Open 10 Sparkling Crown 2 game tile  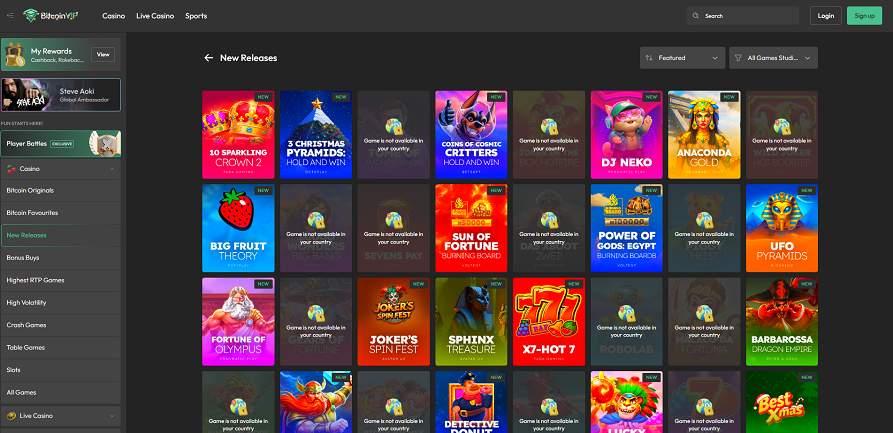pyautogui.click(x=238, y=135)
